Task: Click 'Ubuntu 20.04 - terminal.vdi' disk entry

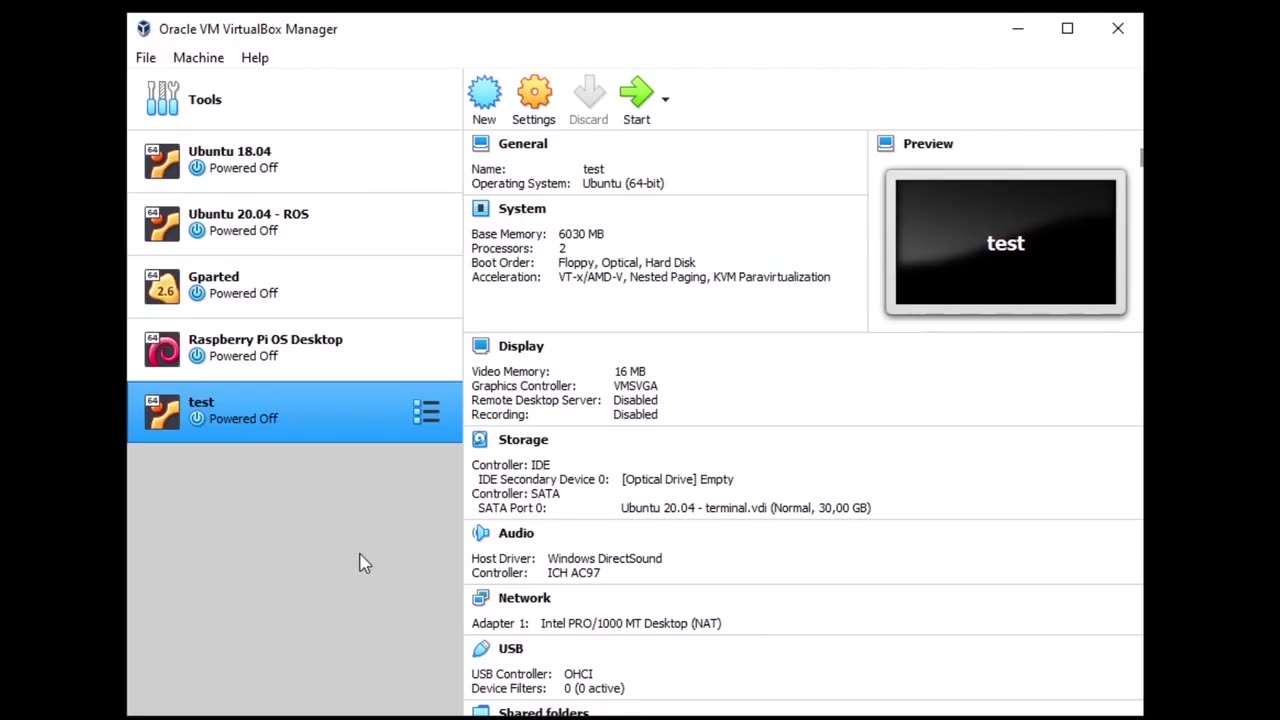Action: pyautogui.click(x=746, y=508)
